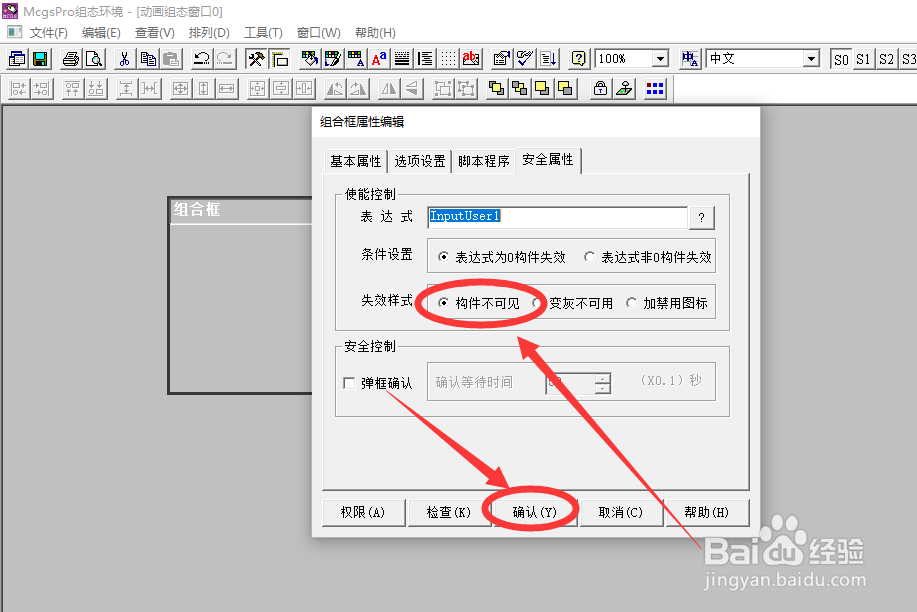Screen dimensions: 917x612
Task: Click the floppy disk save icon
Action: click(x=40, y=59)
